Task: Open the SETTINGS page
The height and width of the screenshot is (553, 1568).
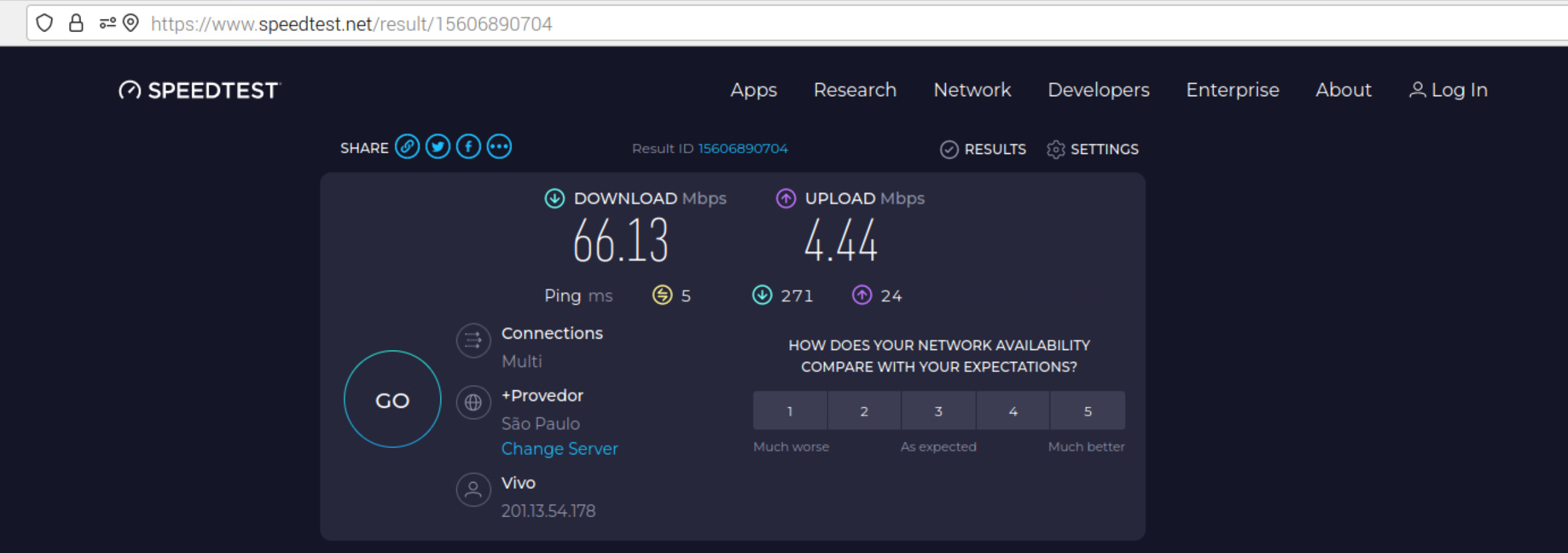Action: 1093,150
